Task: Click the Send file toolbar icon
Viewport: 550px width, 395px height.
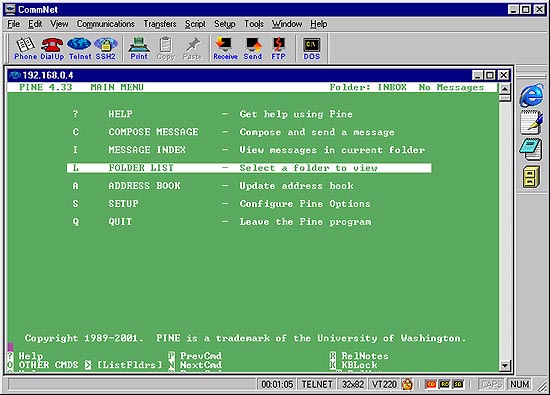Action: 253,48
